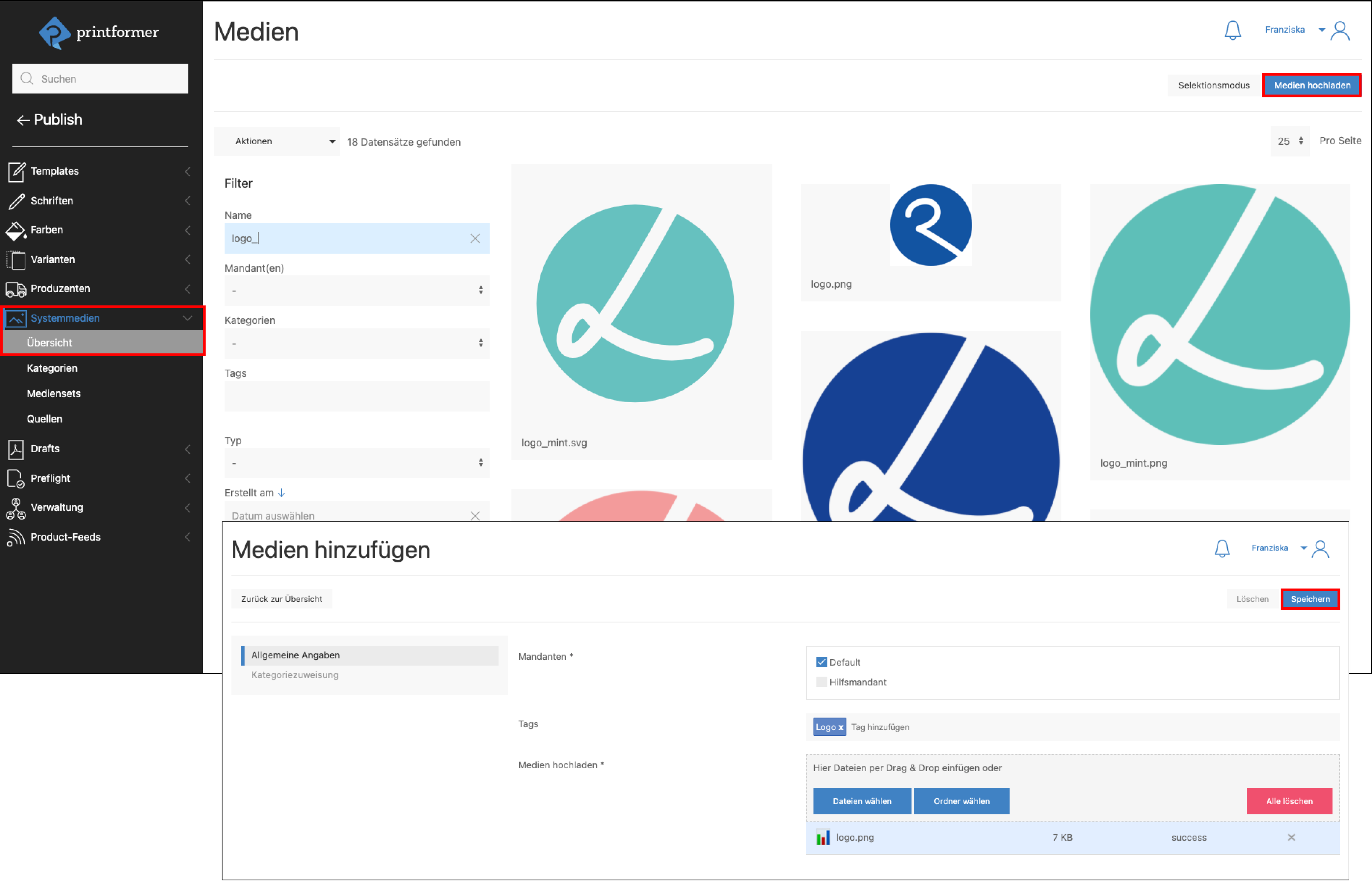Open the Franziska user profile icon
The image size is (1372, 895).
coord(1340,30)
